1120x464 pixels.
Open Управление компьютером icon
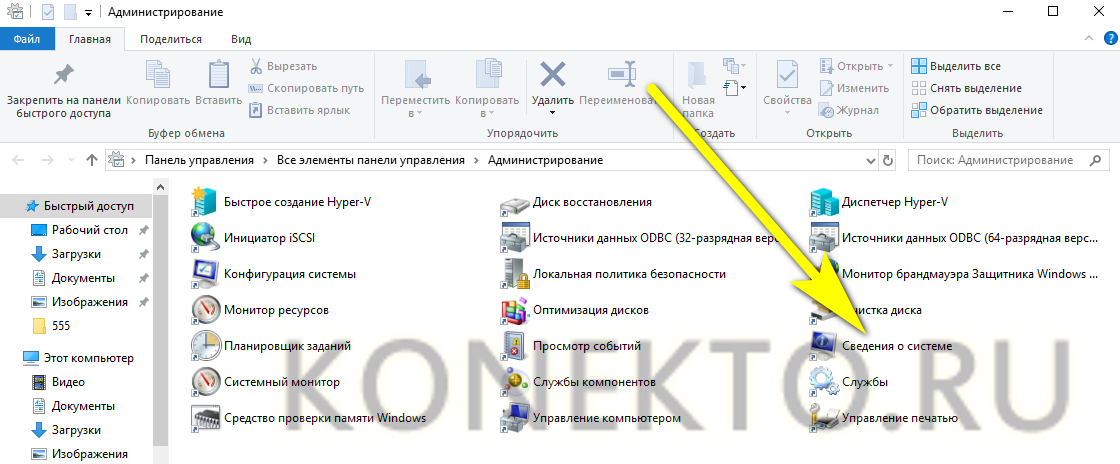click(514, 418)
